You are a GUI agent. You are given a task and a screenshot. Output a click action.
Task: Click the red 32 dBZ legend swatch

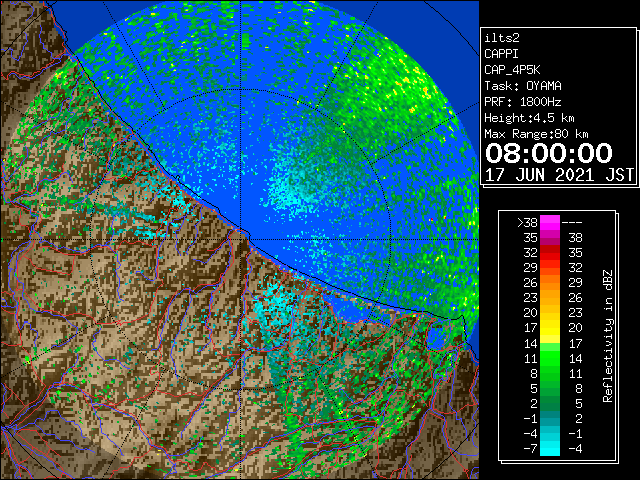[x=550, y=253]
